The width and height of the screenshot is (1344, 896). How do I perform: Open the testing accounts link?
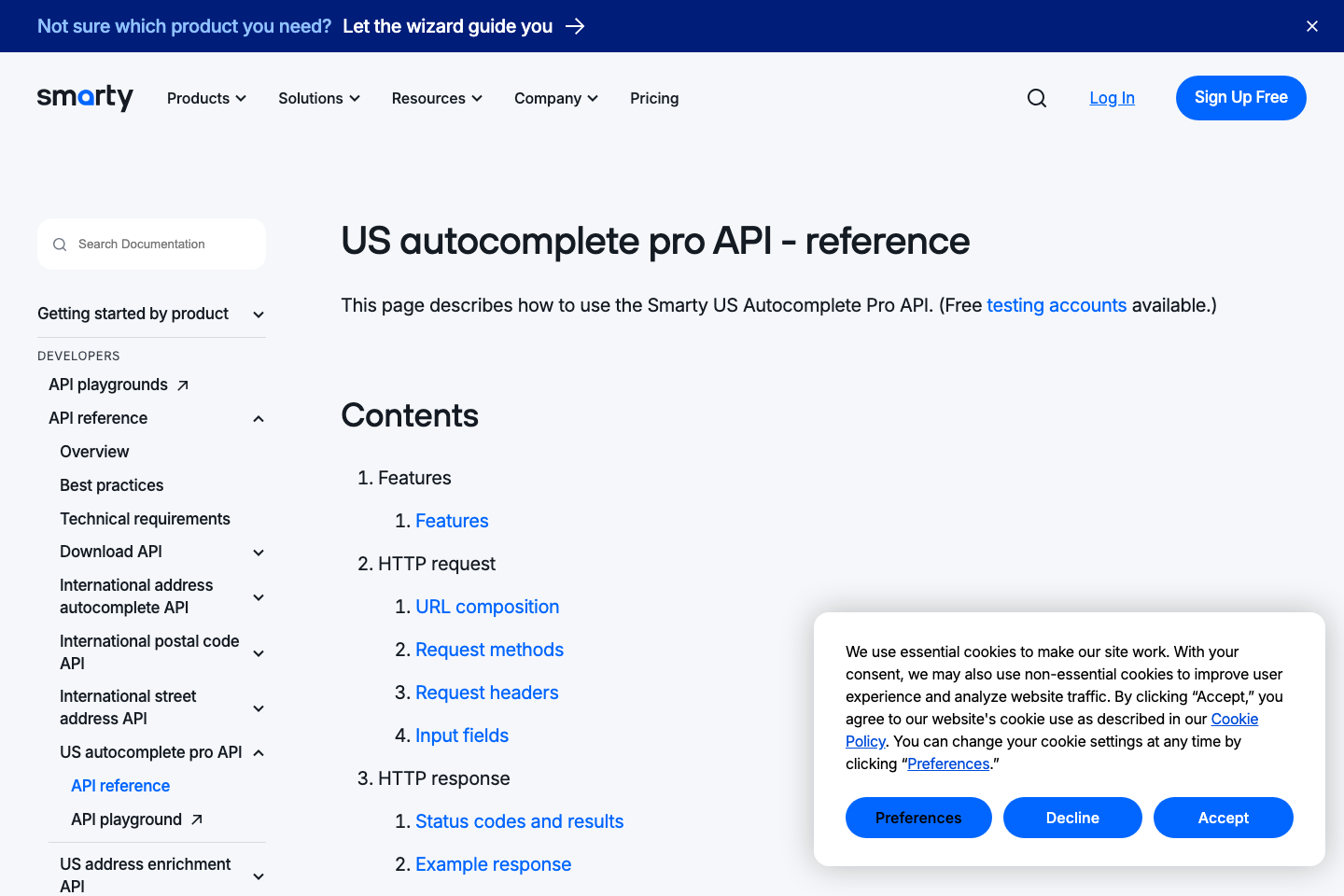click(x=1057, y=305)
